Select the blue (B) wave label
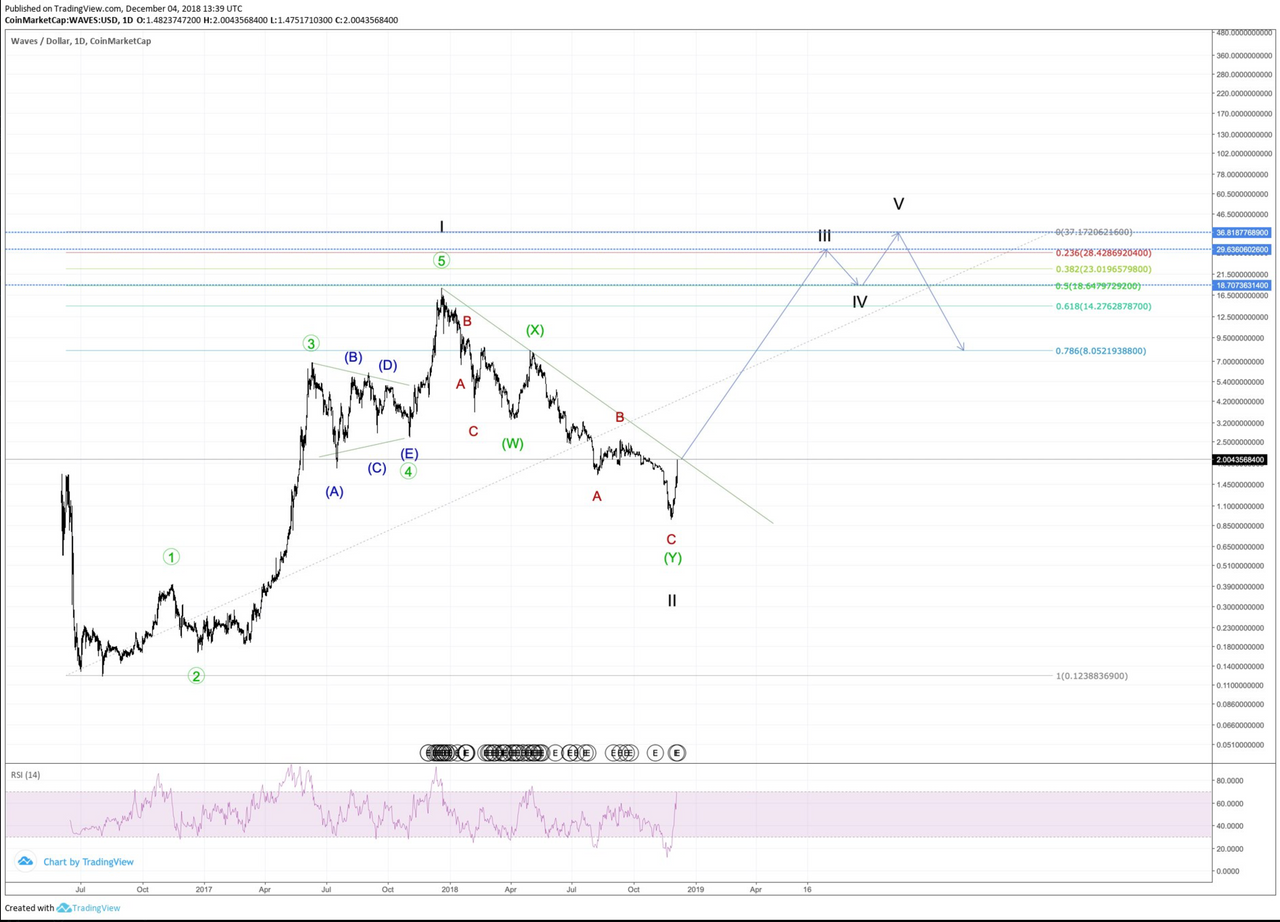The width and height of the screenshot is (1280, 922). pyautogui.click(x=353, y=357)
